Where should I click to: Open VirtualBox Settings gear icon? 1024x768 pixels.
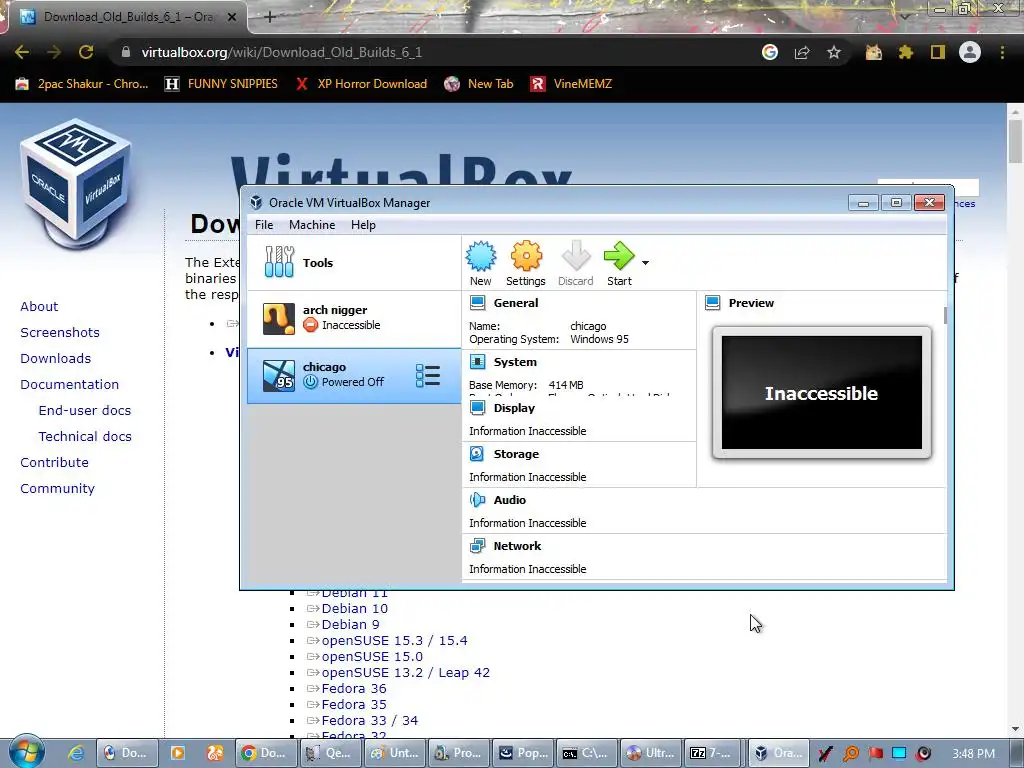[x=526, y=256]
